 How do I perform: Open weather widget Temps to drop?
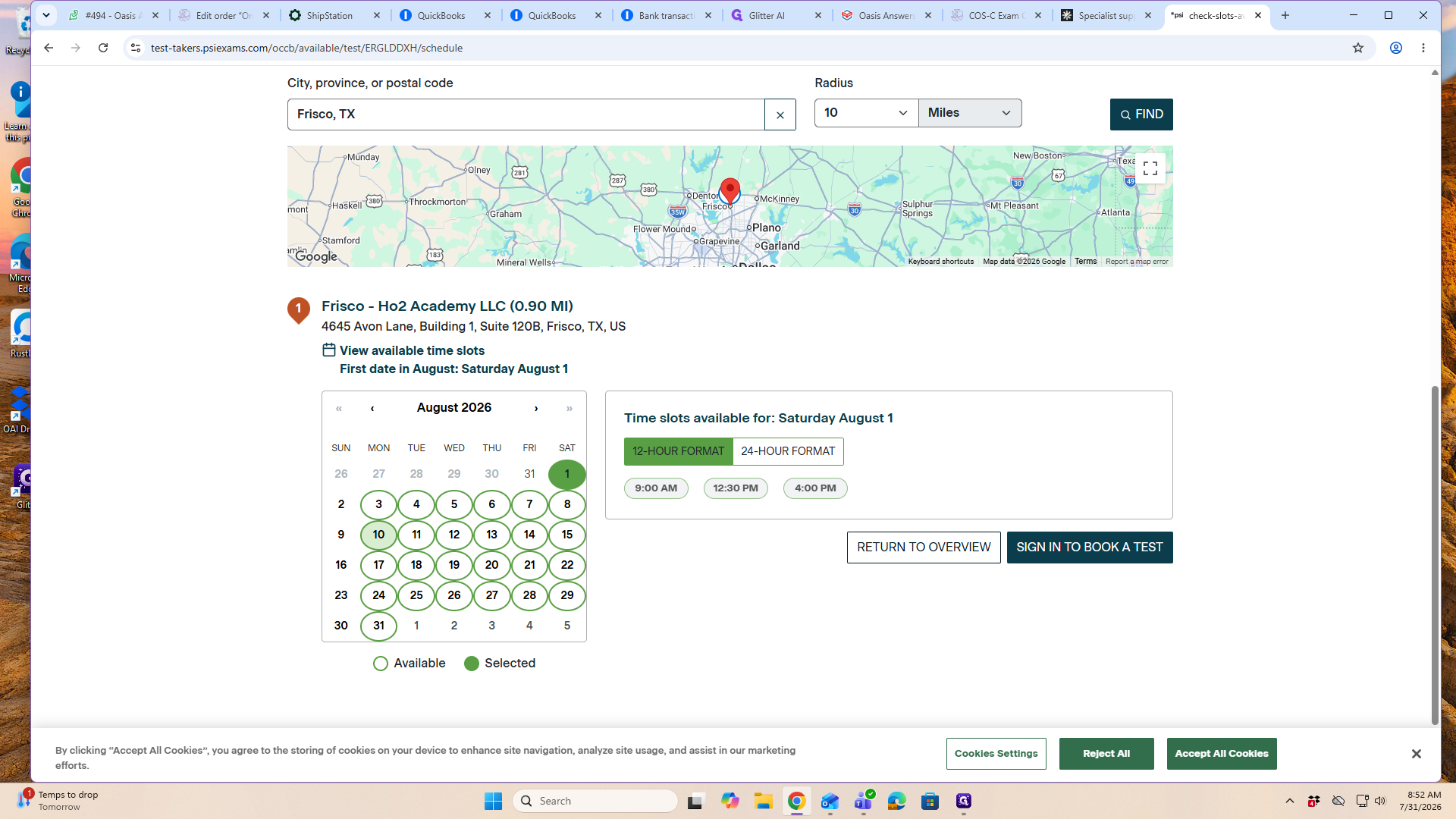click(58, 801)
